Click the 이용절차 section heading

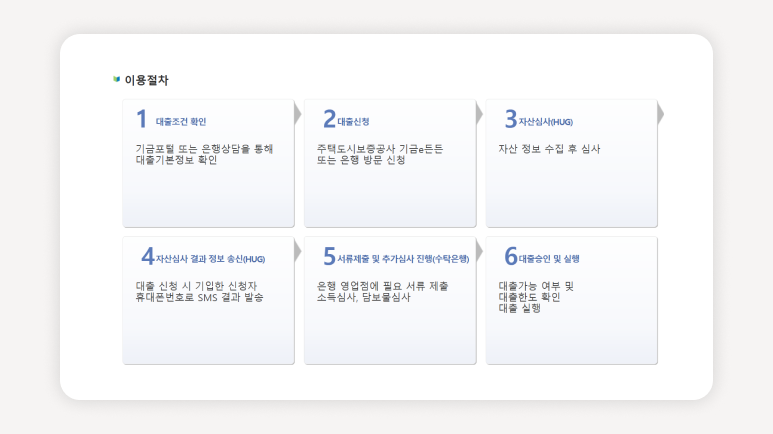tap(146, 80)
